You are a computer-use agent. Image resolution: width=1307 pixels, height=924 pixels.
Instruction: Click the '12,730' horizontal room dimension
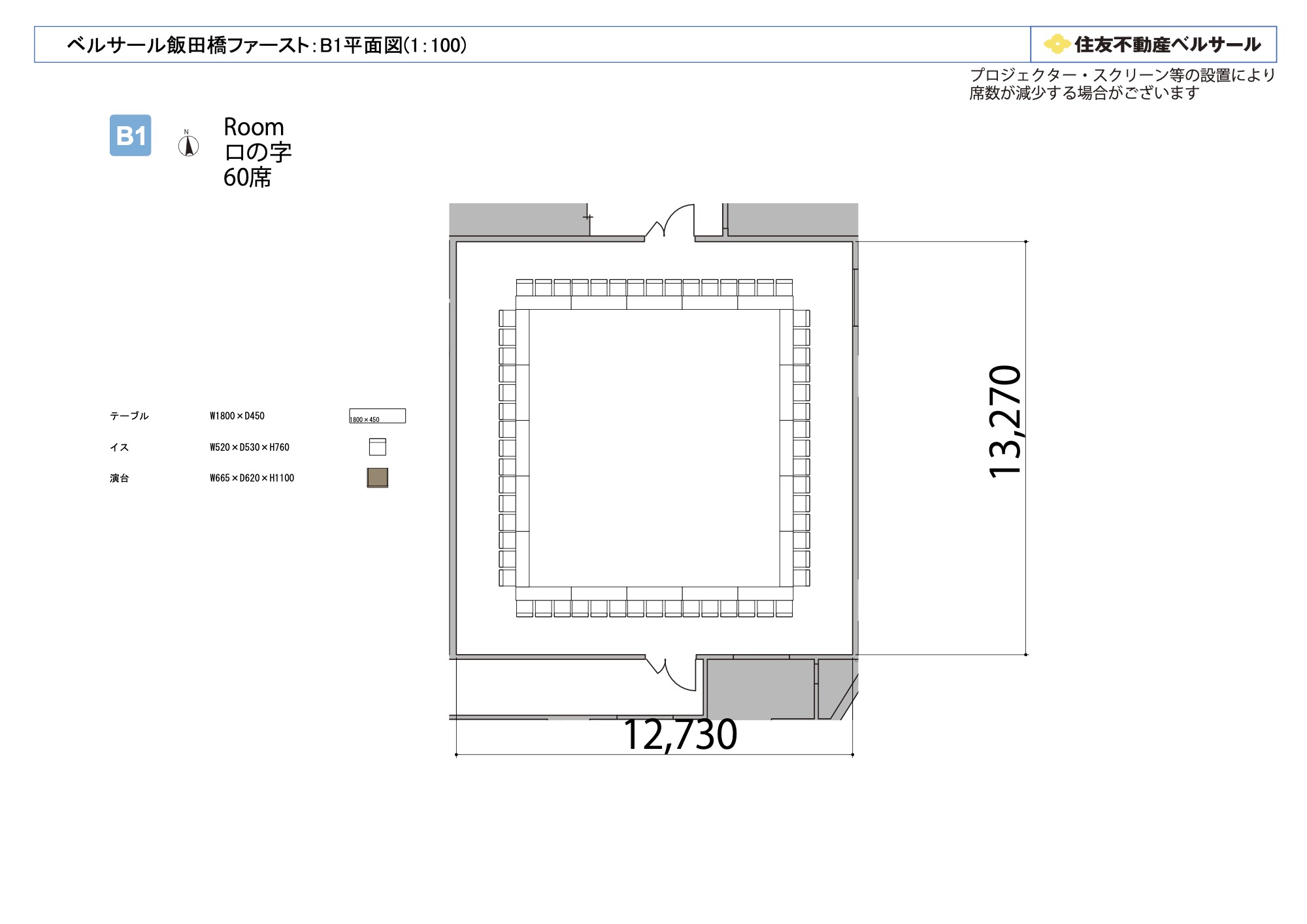pyautogui.click(x=680, y=734)
